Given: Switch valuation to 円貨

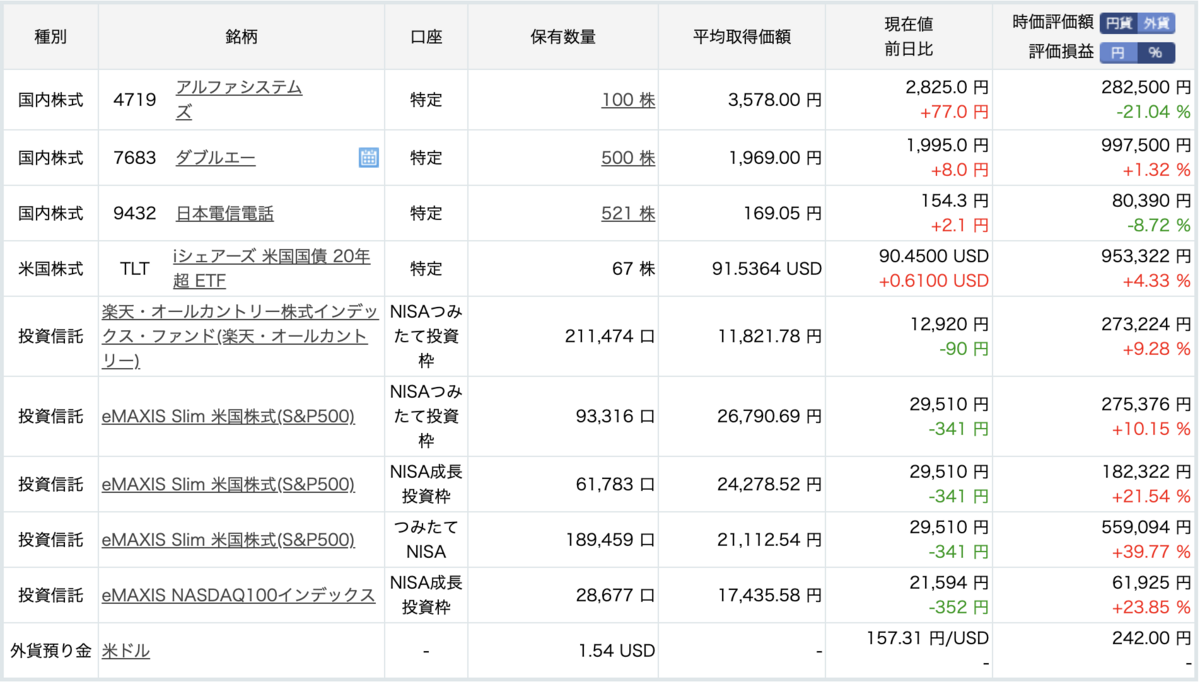Looking at the screenshot, I should [1119, 23].
